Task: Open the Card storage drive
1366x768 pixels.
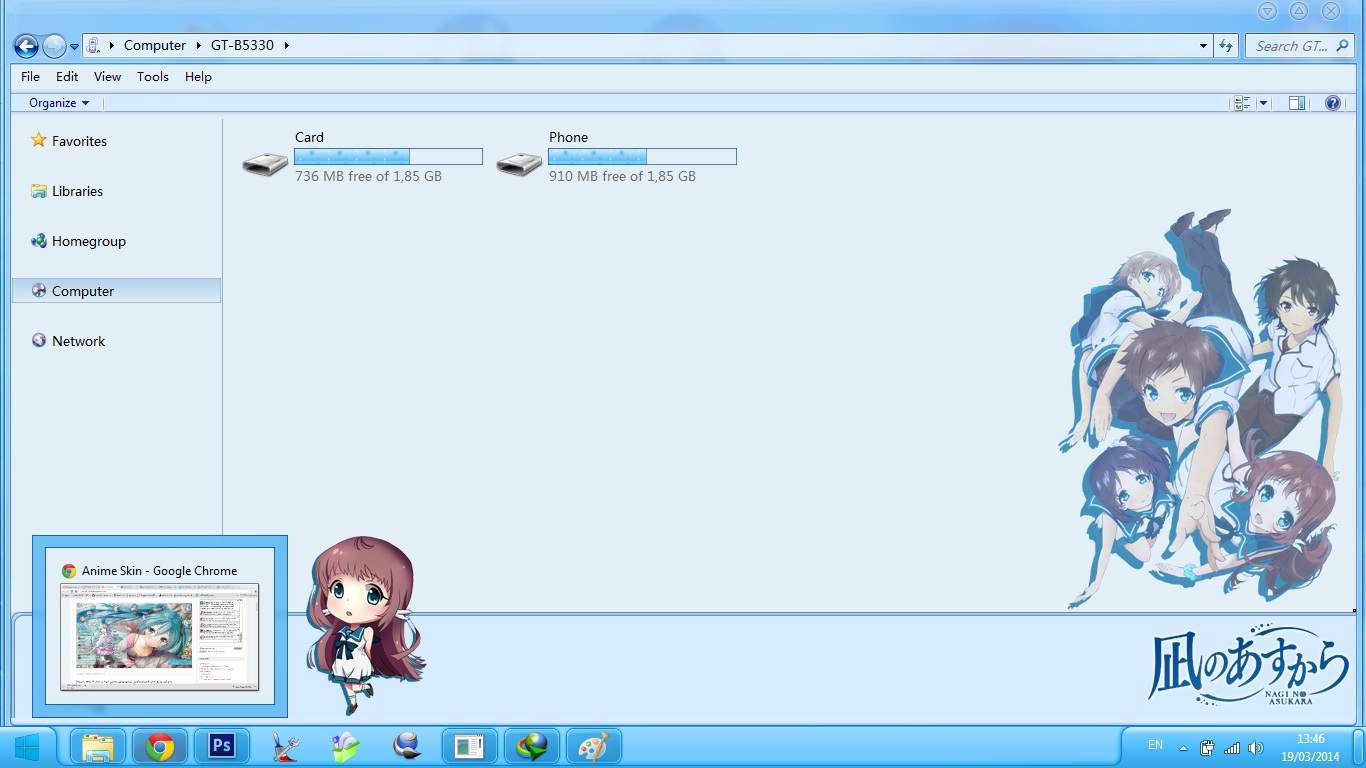Action: (266, 163)
